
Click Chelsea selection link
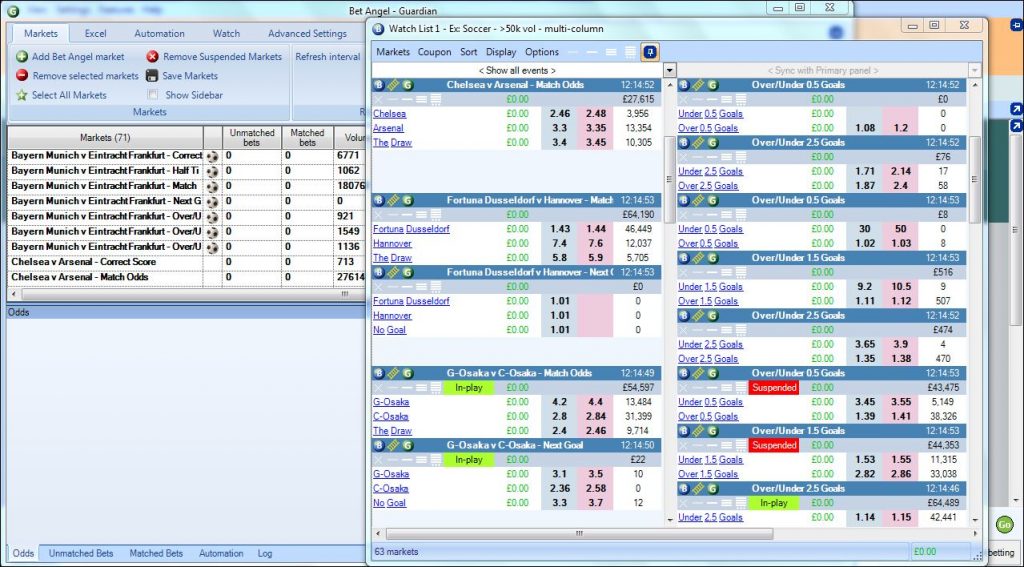[x=389, y=114]
